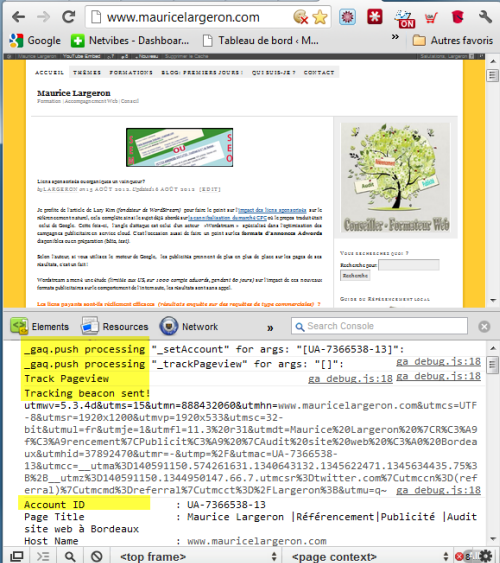
Task: Click the site search Recherche button
Action: 355,275
